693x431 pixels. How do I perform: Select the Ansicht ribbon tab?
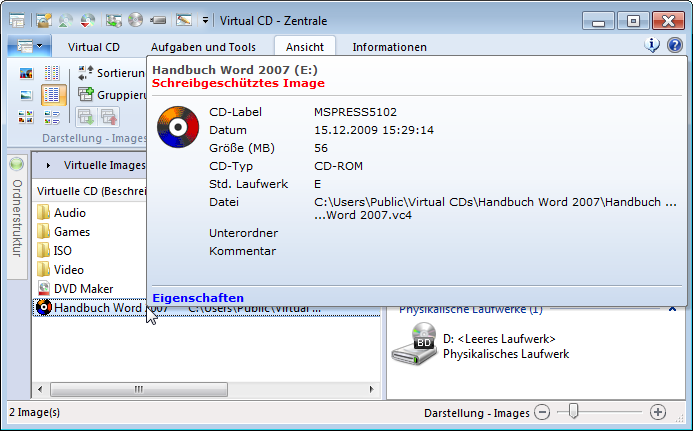coord(305,47)
